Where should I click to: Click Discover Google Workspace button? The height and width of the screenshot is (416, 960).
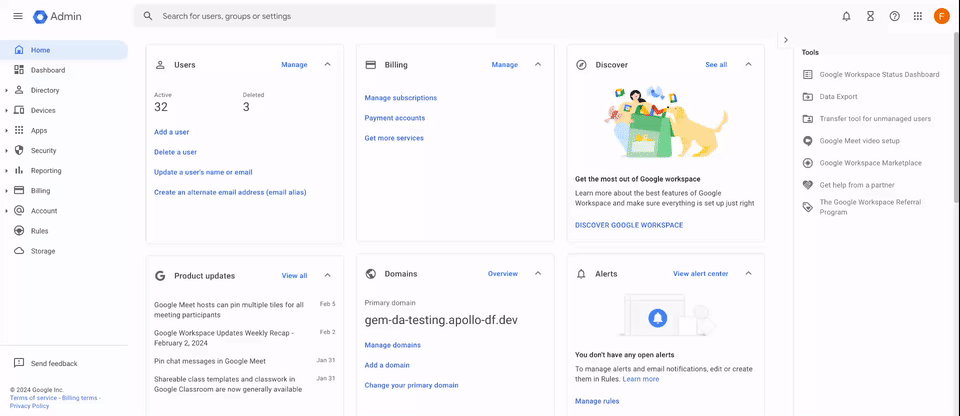tap(629, 225)
